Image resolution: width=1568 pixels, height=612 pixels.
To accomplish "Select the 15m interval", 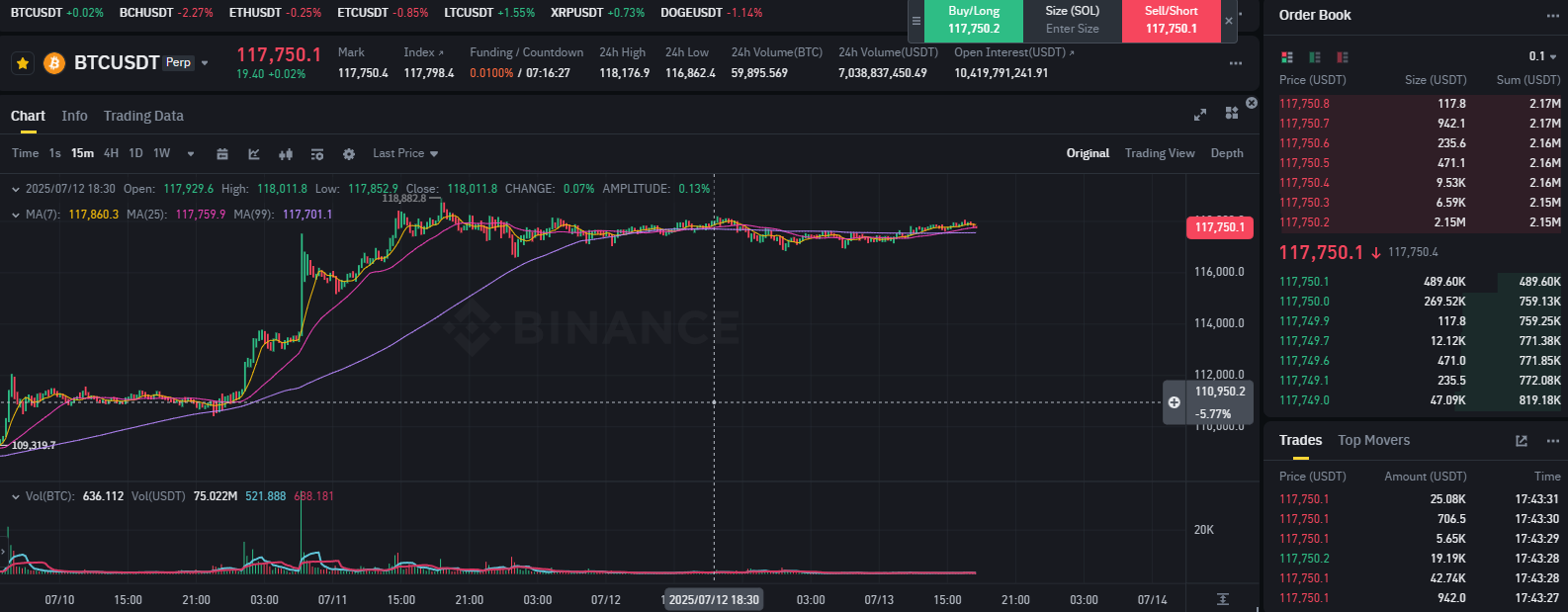I will click(82, 153).
